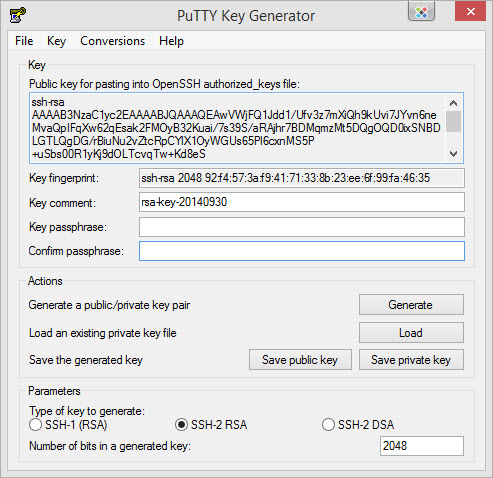Open the Conversions menu
The height and width of the screenshot is (478, 493).
(x=113, y=41)
